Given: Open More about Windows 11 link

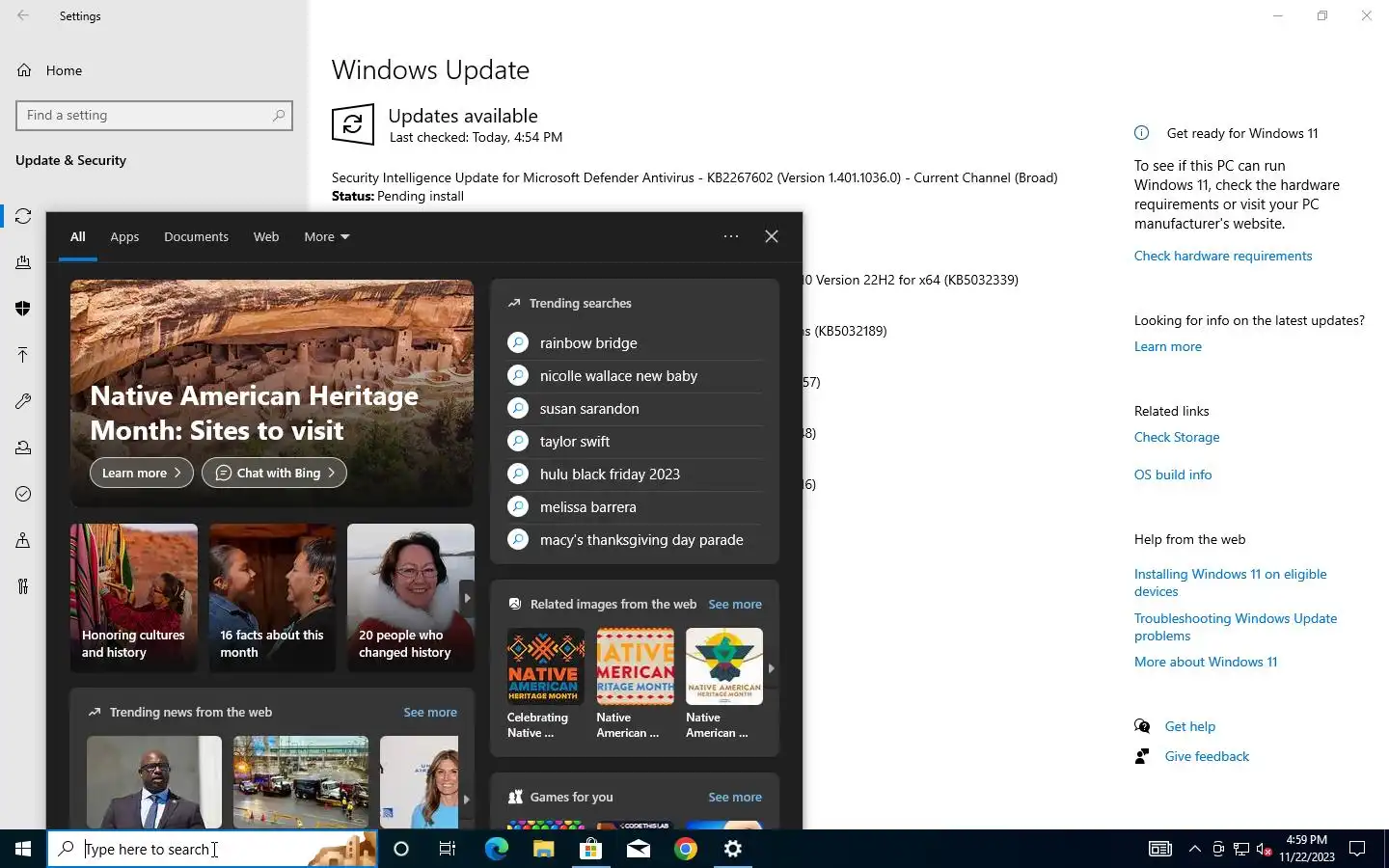Looking at the screenshot, I should [1206, 662].
